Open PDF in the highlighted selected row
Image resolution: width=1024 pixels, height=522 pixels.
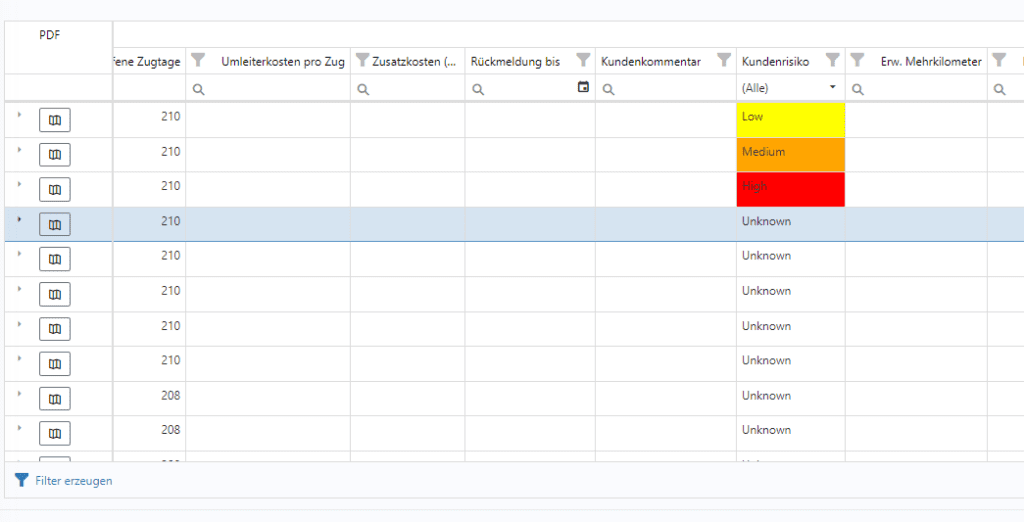pos(55,225)
